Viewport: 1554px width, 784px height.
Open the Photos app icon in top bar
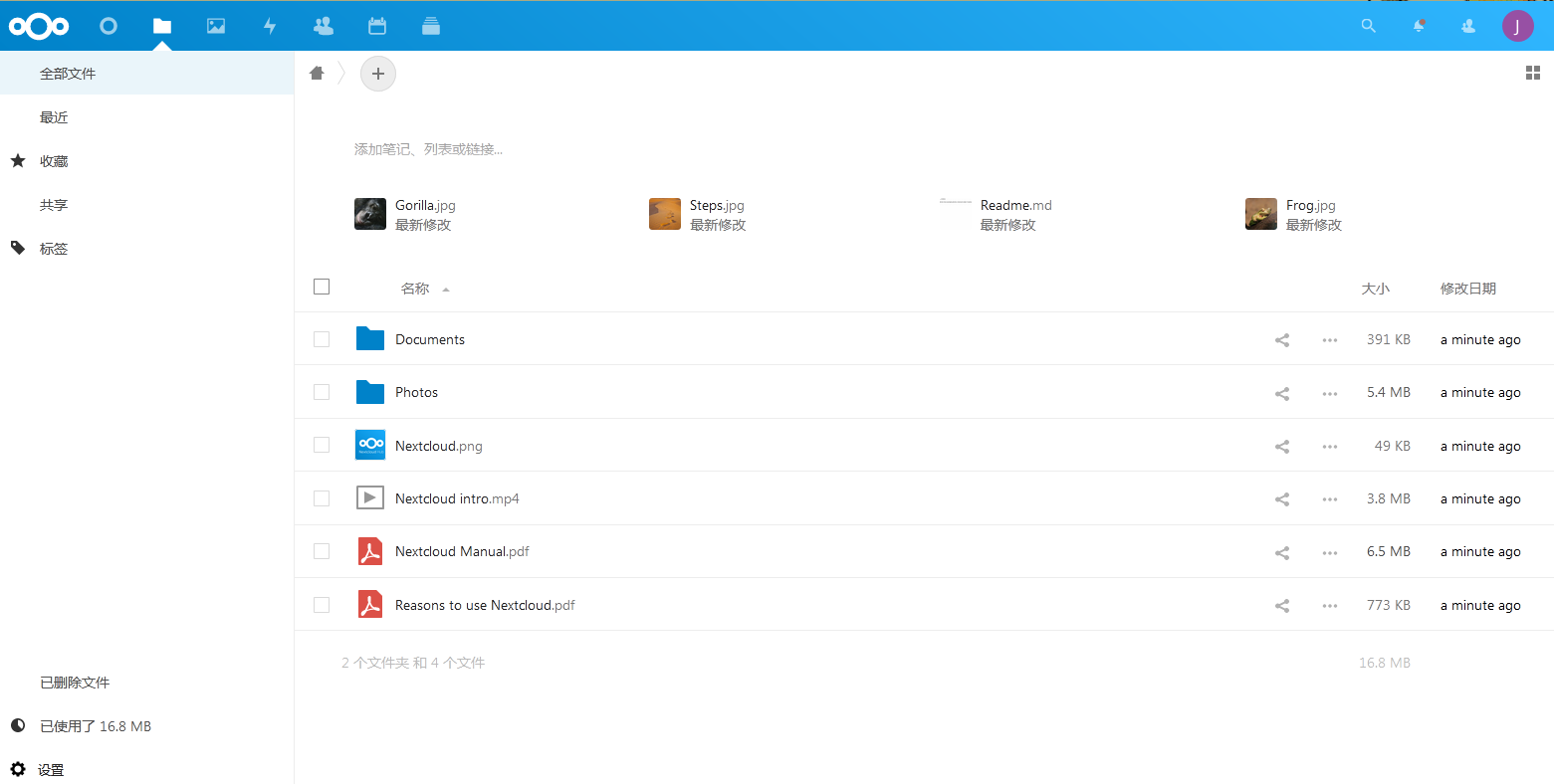[216, 27]
